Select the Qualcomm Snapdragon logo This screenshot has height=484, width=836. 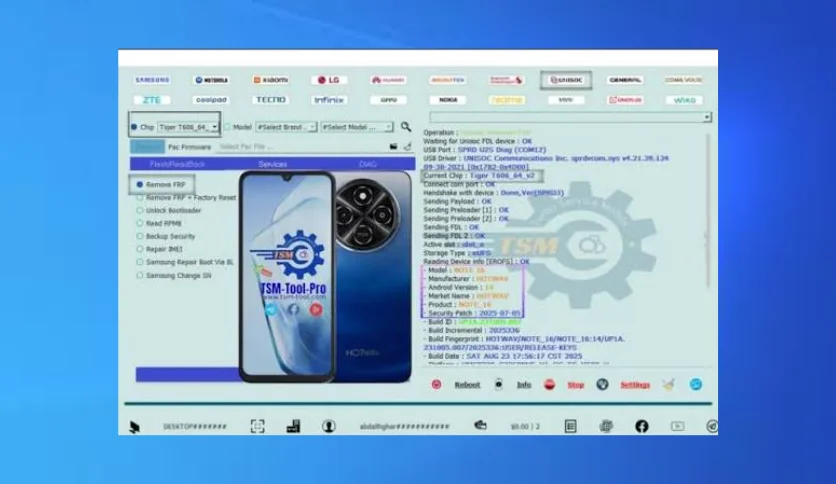[x=507, y=80]
